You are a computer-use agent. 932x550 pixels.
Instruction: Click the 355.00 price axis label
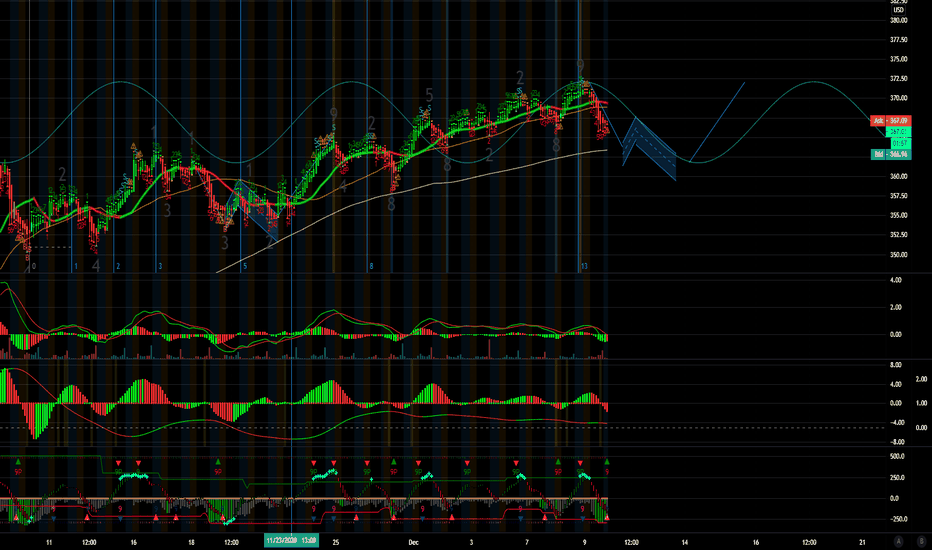coord(898,216)
